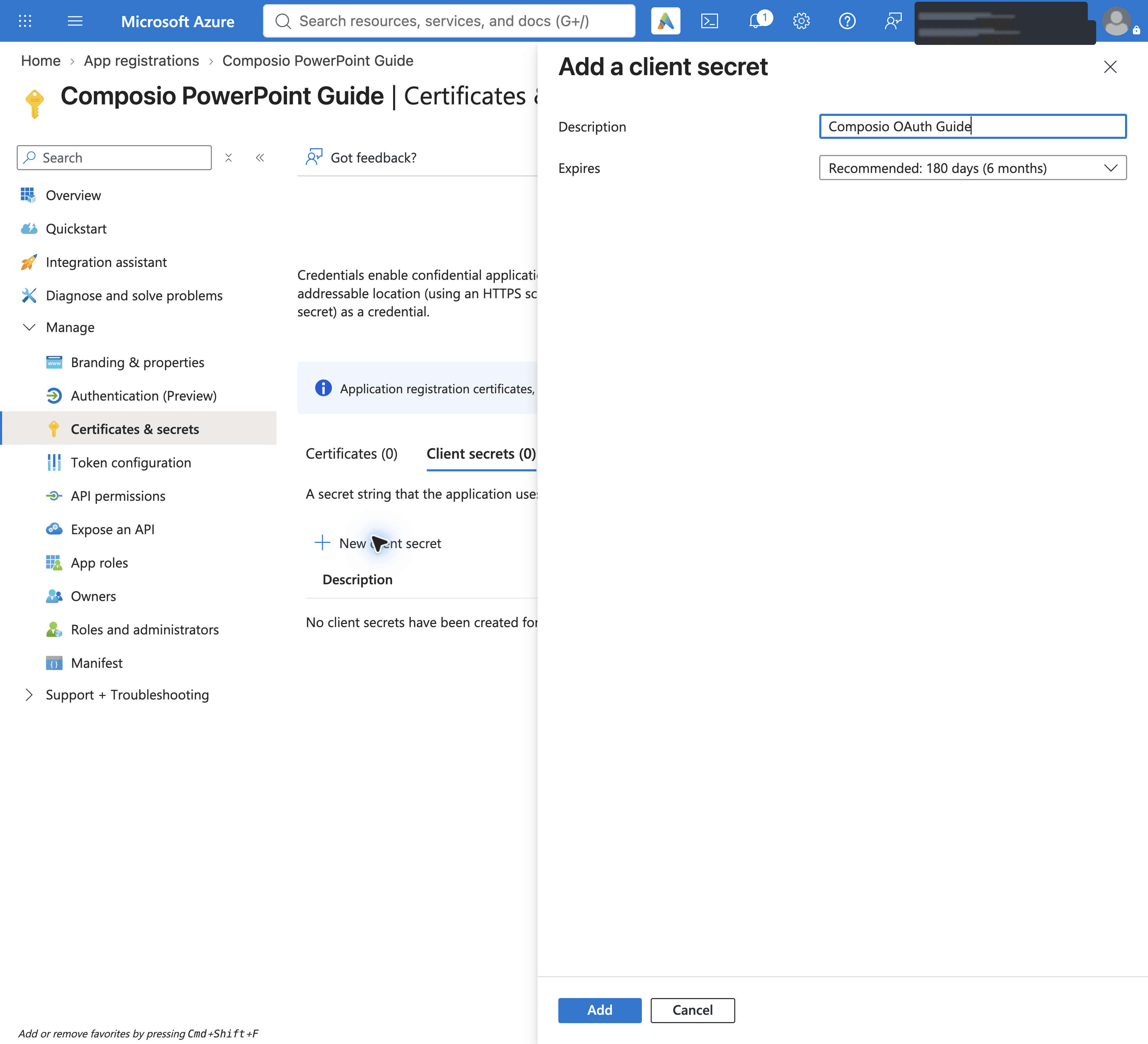Go to App registrations breadcrumb
This screenshot has width=1148, height=1044.
[x=141, y=60]
